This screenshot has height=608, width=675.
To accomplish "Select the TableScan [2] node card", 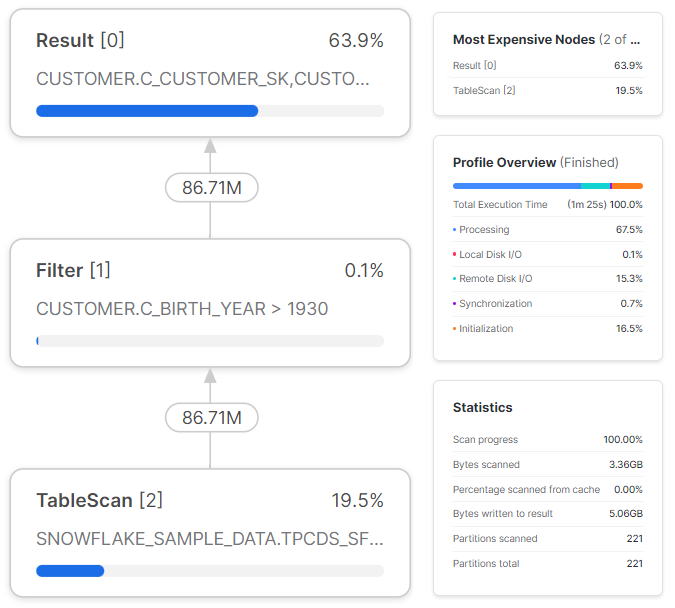I will click(210, 533).
